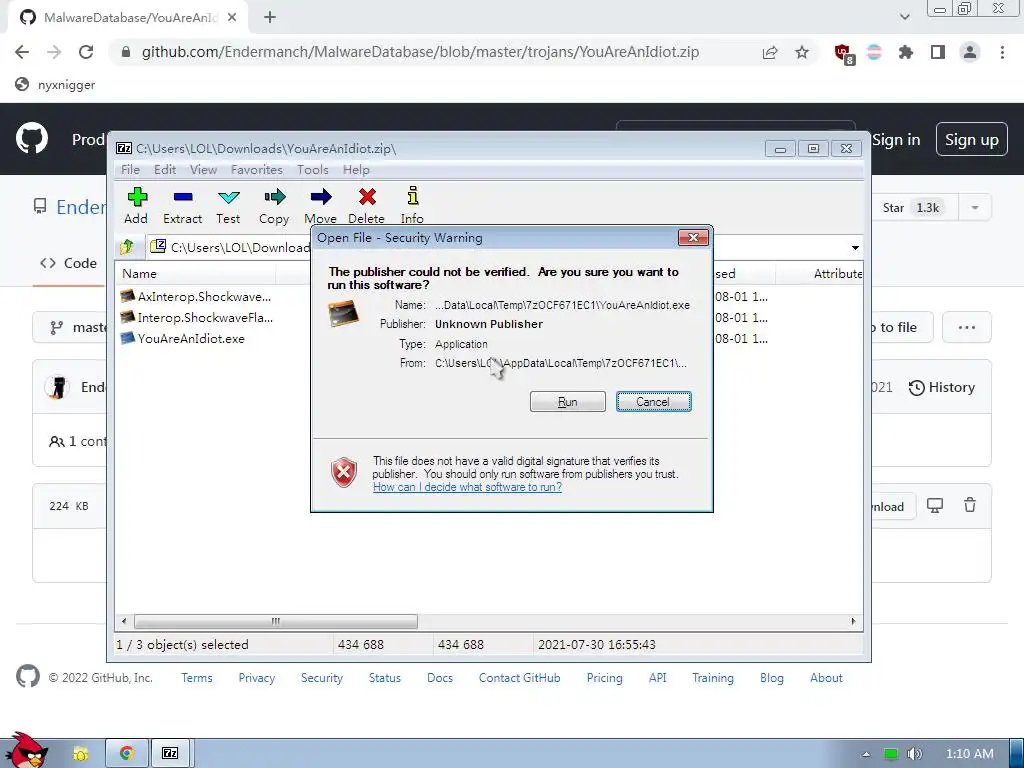Bookmark this page with star icon
1024x768 pixels.
pyautogui.click(x=802, y=52)
